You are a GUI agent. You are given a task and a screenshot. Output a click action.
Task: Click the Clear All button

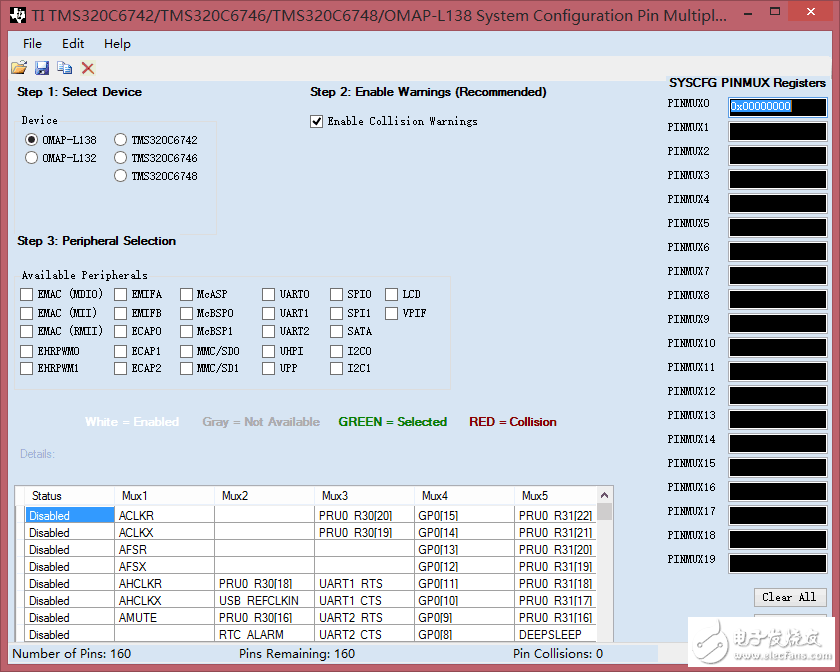point(790,597)
